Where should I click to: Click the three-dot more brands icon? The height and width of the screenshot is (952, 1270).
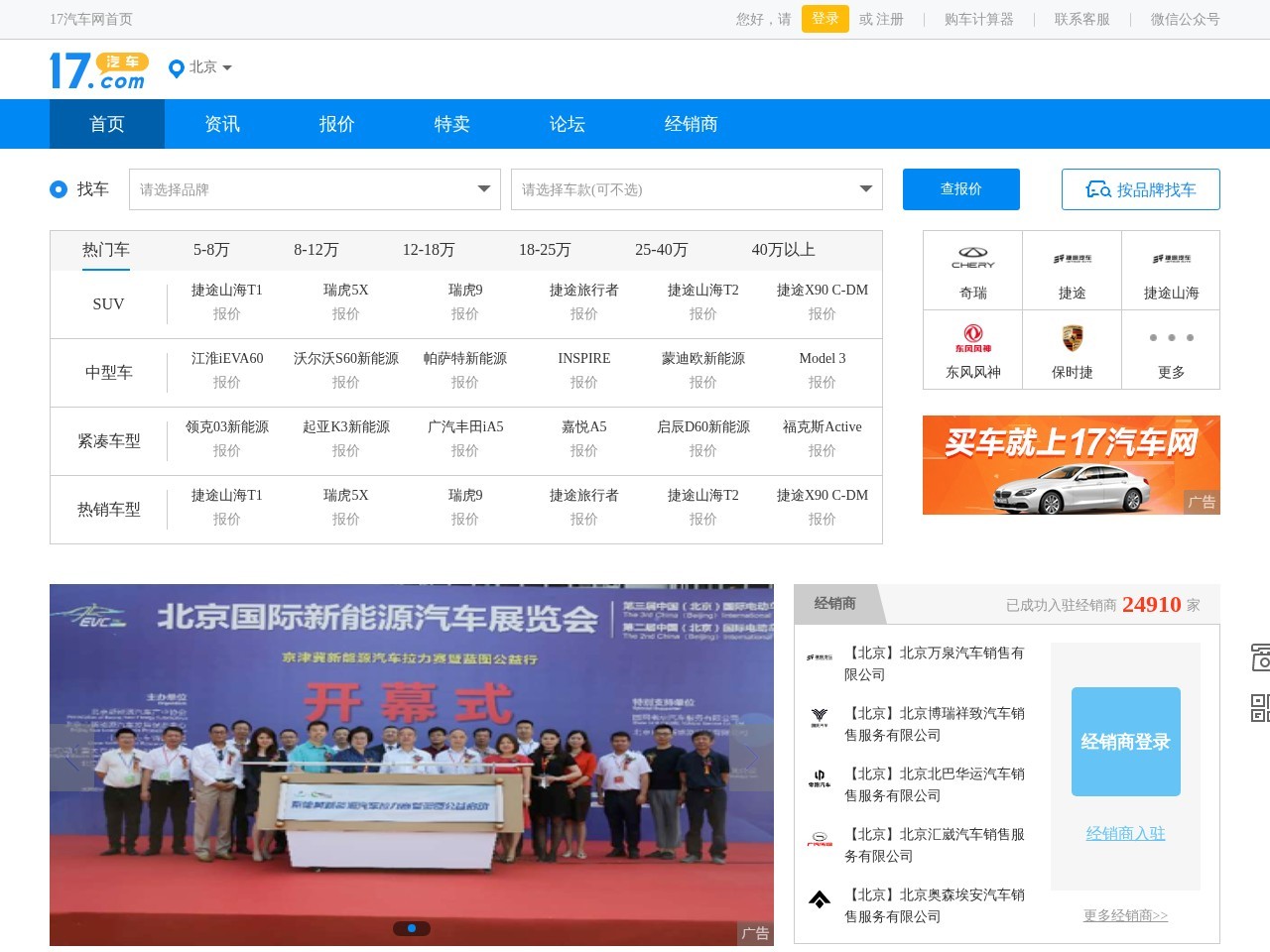1171,338
